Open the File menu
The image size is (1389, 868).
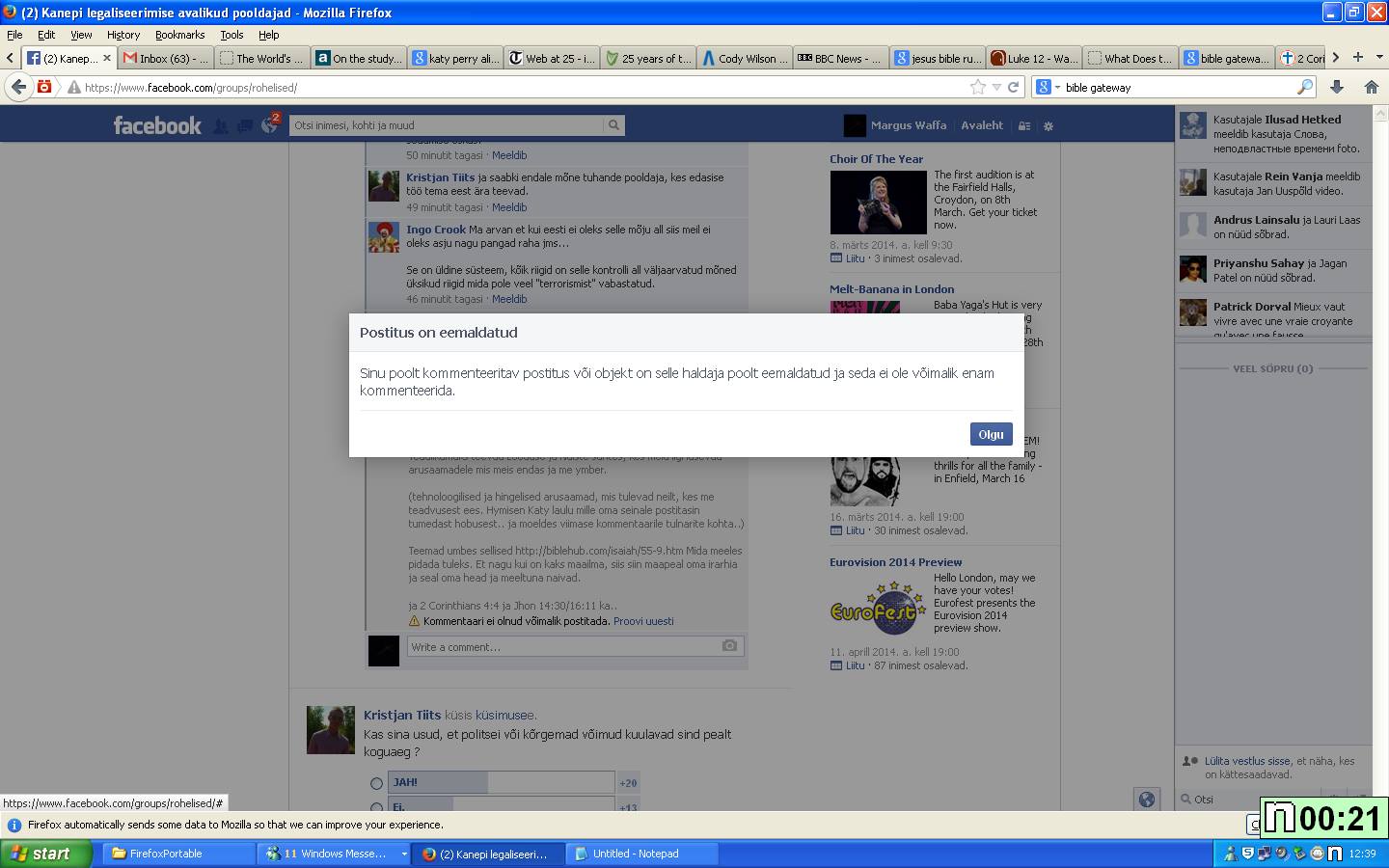(14, 34)
